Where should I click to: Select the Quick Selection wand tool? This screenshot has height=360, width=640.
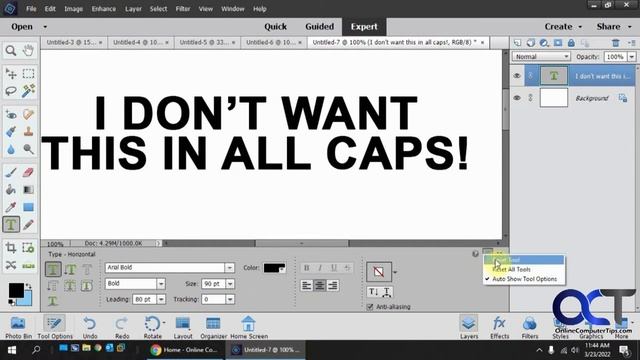tap(28, 91)
